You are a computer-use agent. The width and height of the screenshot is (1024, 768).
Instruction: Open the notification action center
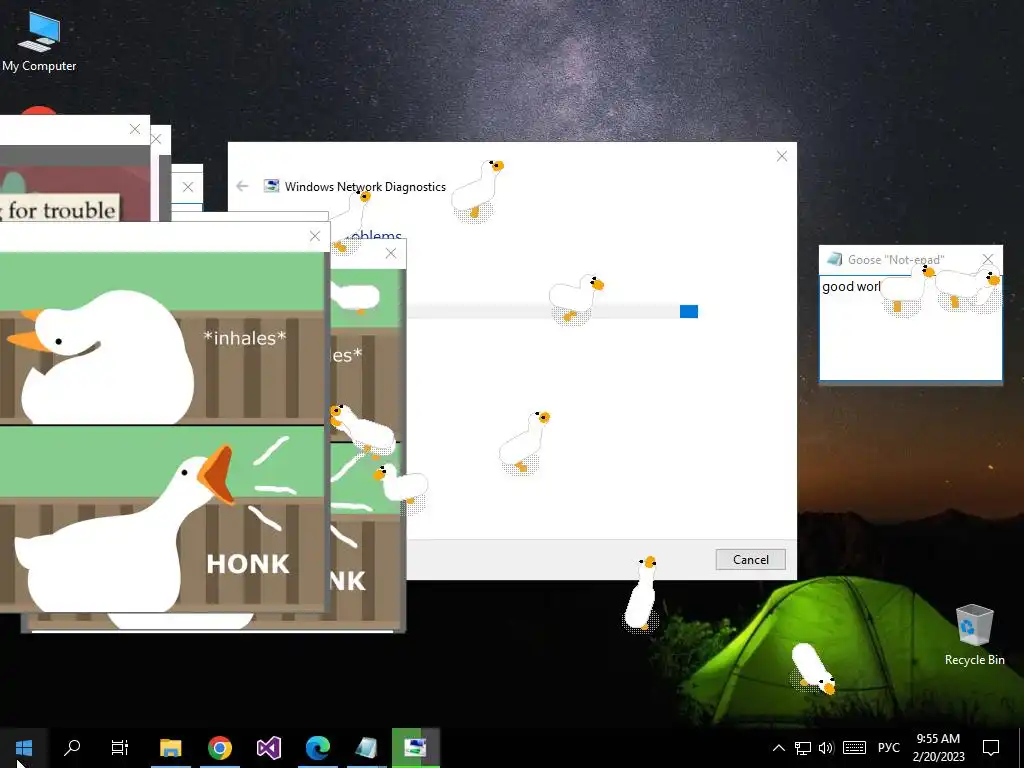click(991, 748)
